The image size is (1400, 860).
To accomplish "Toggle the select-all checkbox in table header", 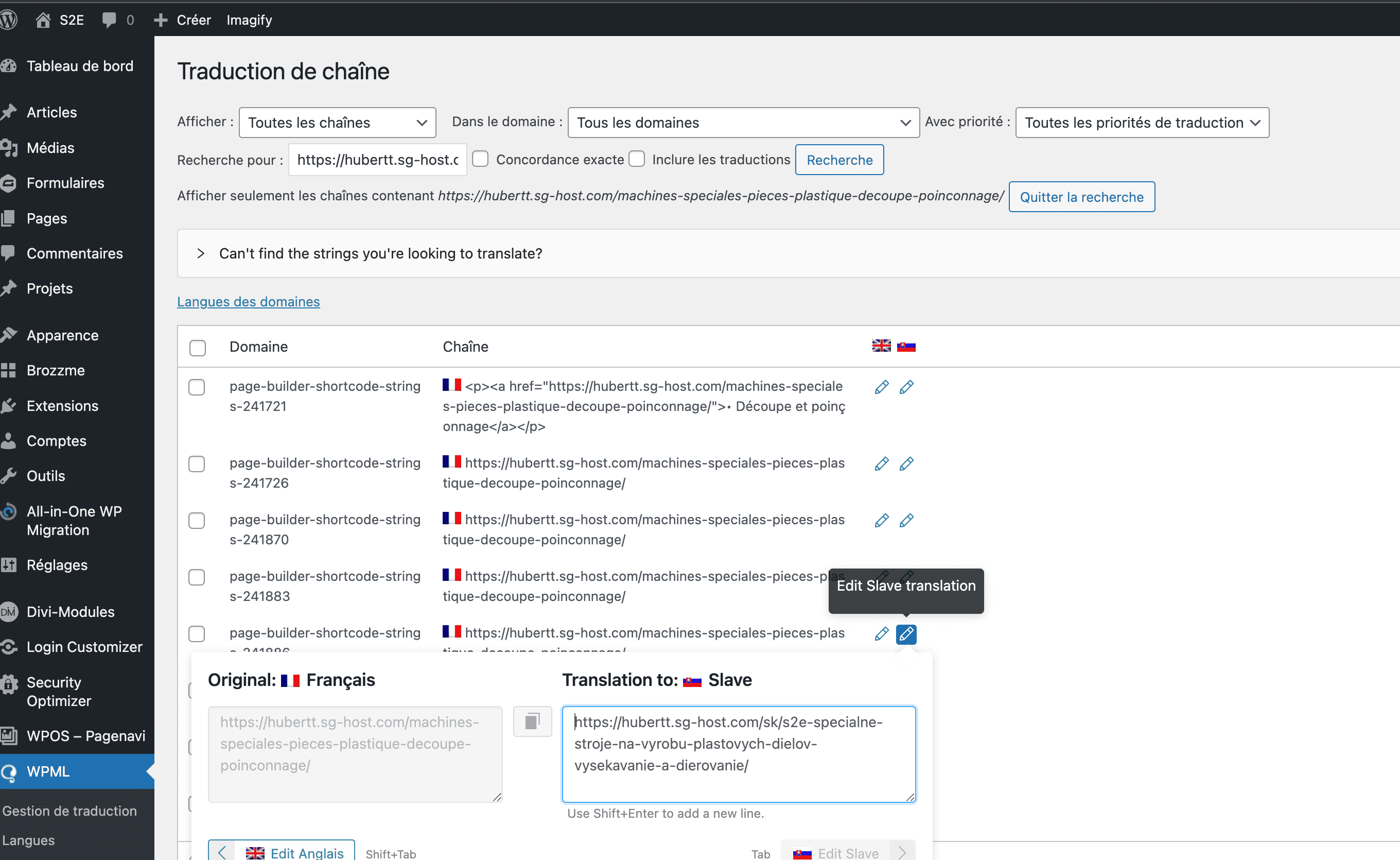I will [197, 348].
